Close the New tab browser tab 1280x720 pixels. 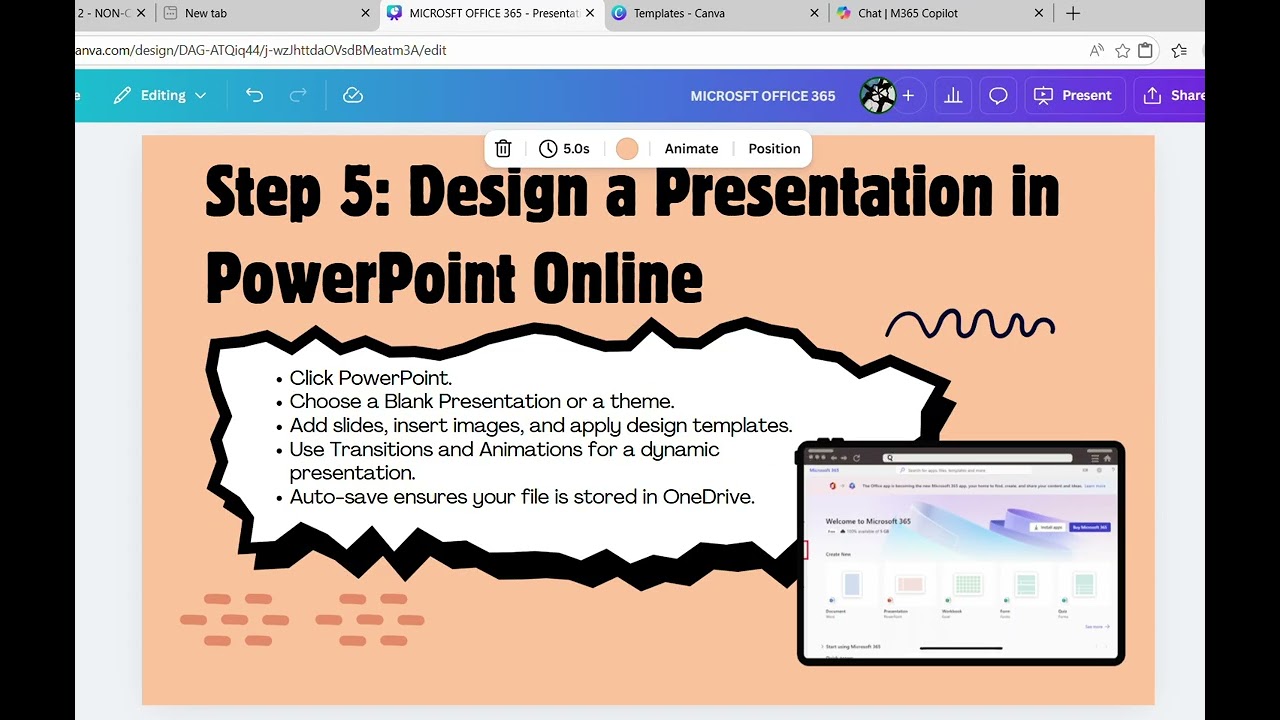pyautogui.click(x=365, y=13)
